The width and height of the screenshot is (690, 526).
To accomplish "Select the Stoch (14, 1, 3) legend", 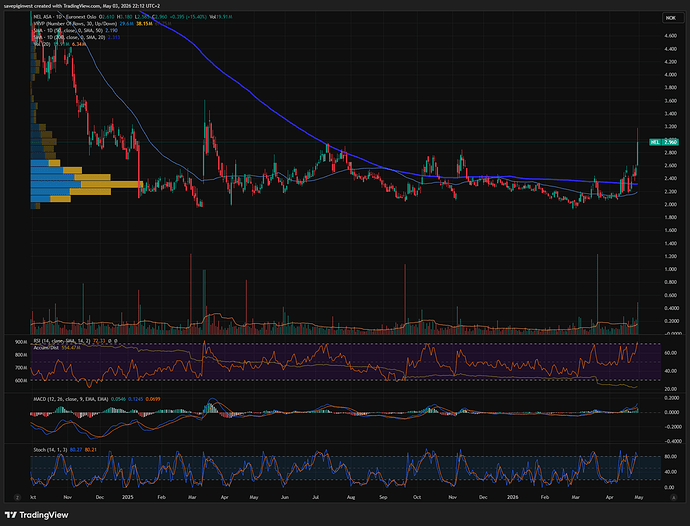I will 65,450.
